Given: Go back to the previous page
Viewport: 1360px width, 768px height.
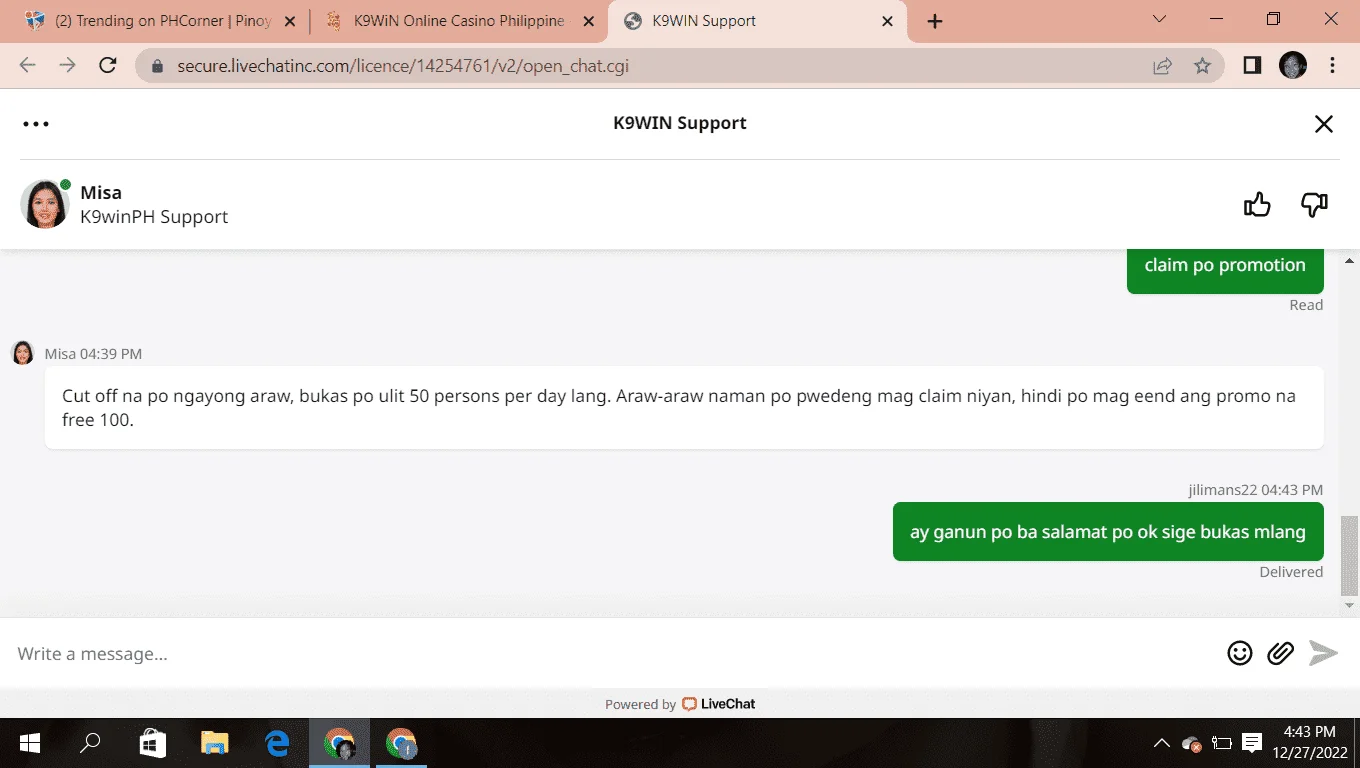Looking at the screenshot, I should [x=27, y=65].
